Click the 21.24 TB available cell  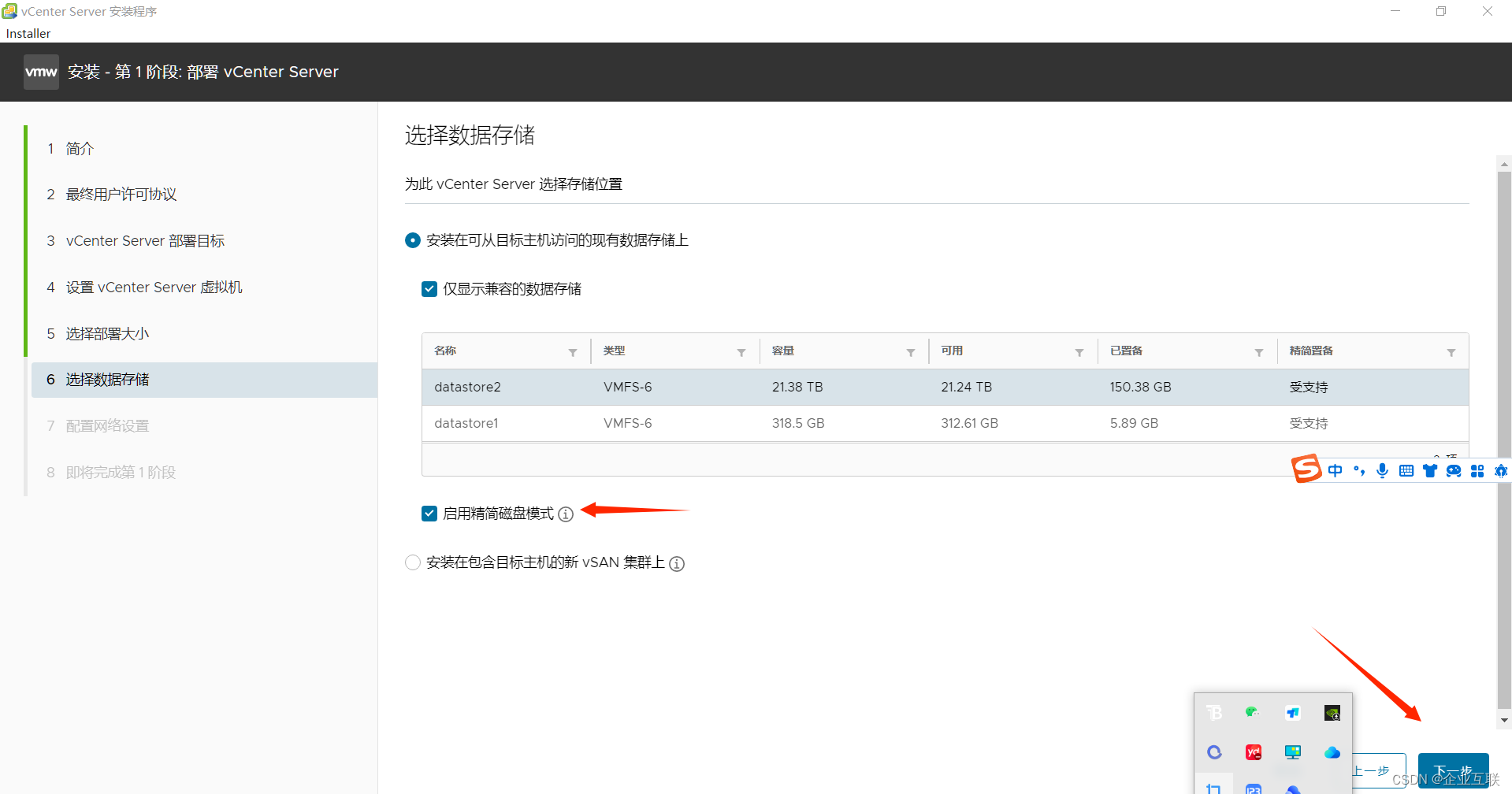pos(966,387)
